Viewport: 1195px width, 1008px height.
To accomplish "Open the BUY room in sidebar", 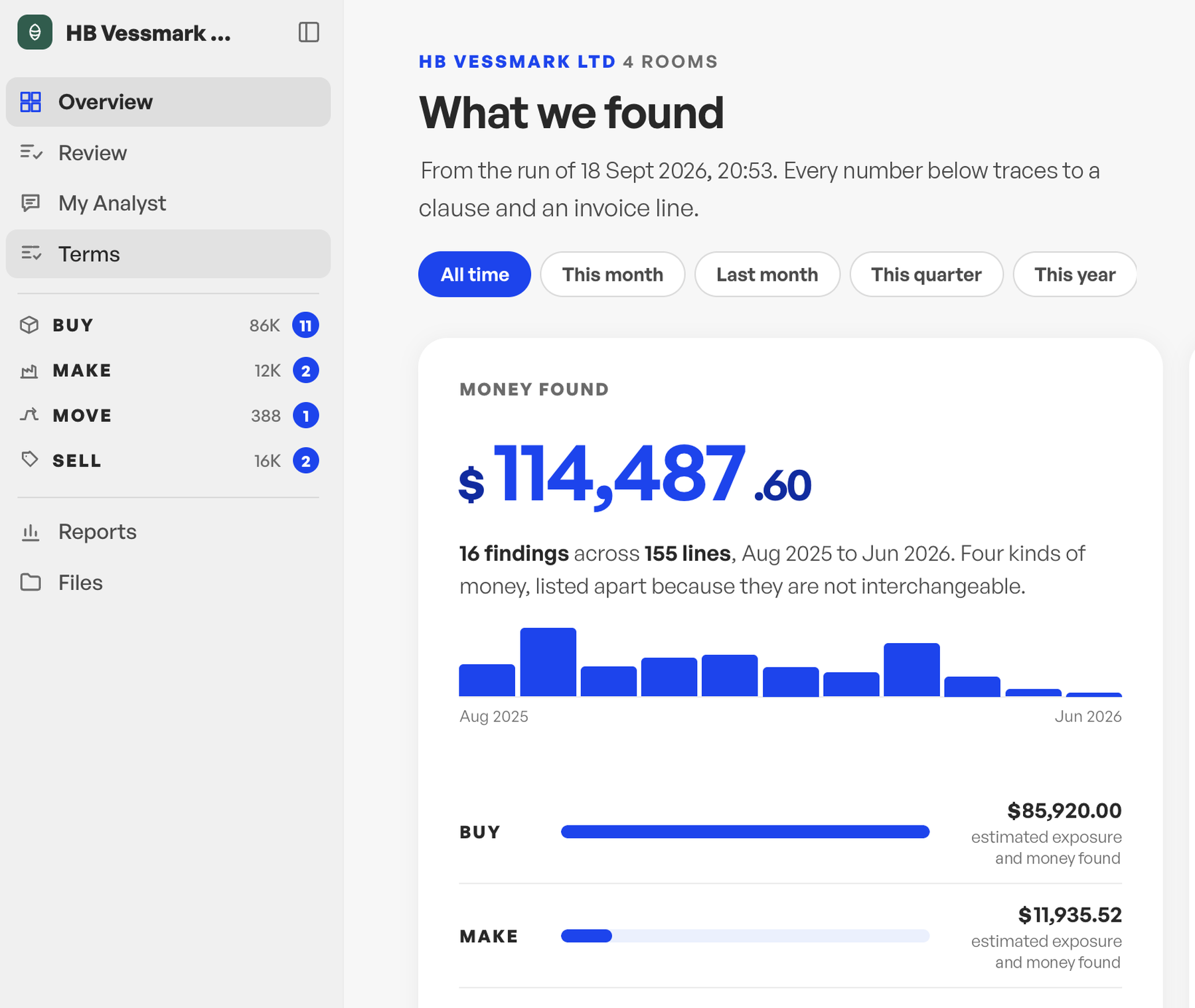I will pyautogui.click(x=168, y=325).
